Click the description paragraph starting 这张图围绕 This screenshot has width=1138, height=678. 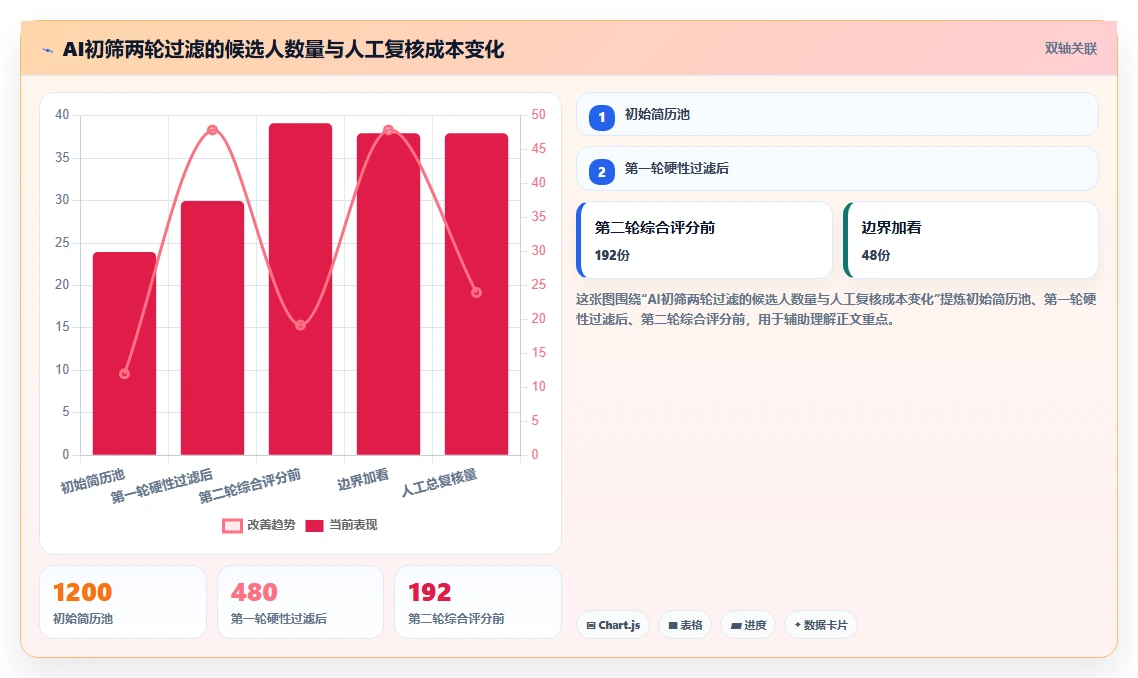(836, 309)
